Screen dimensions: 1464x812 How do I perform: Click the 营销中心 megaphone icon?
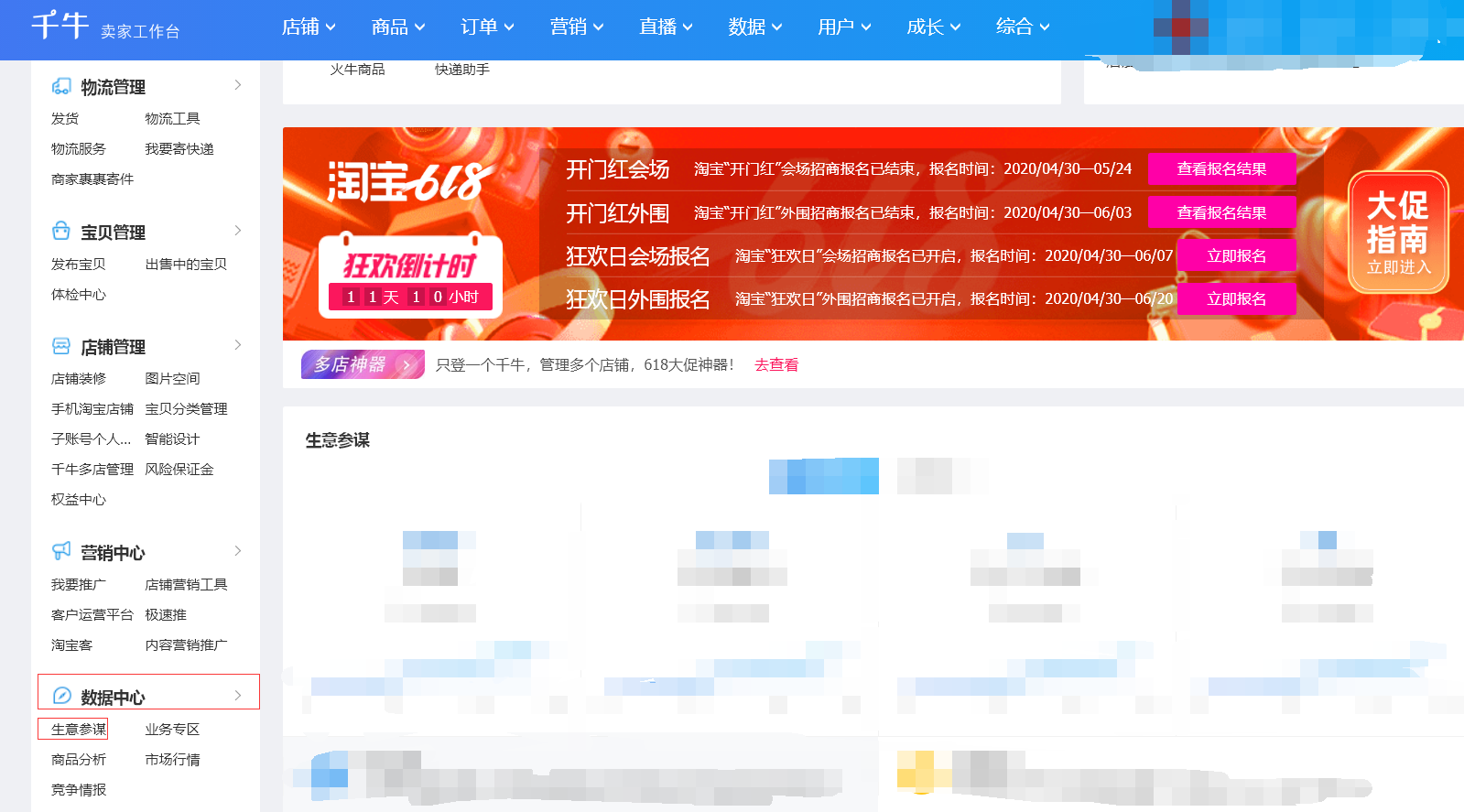[61, 551]
